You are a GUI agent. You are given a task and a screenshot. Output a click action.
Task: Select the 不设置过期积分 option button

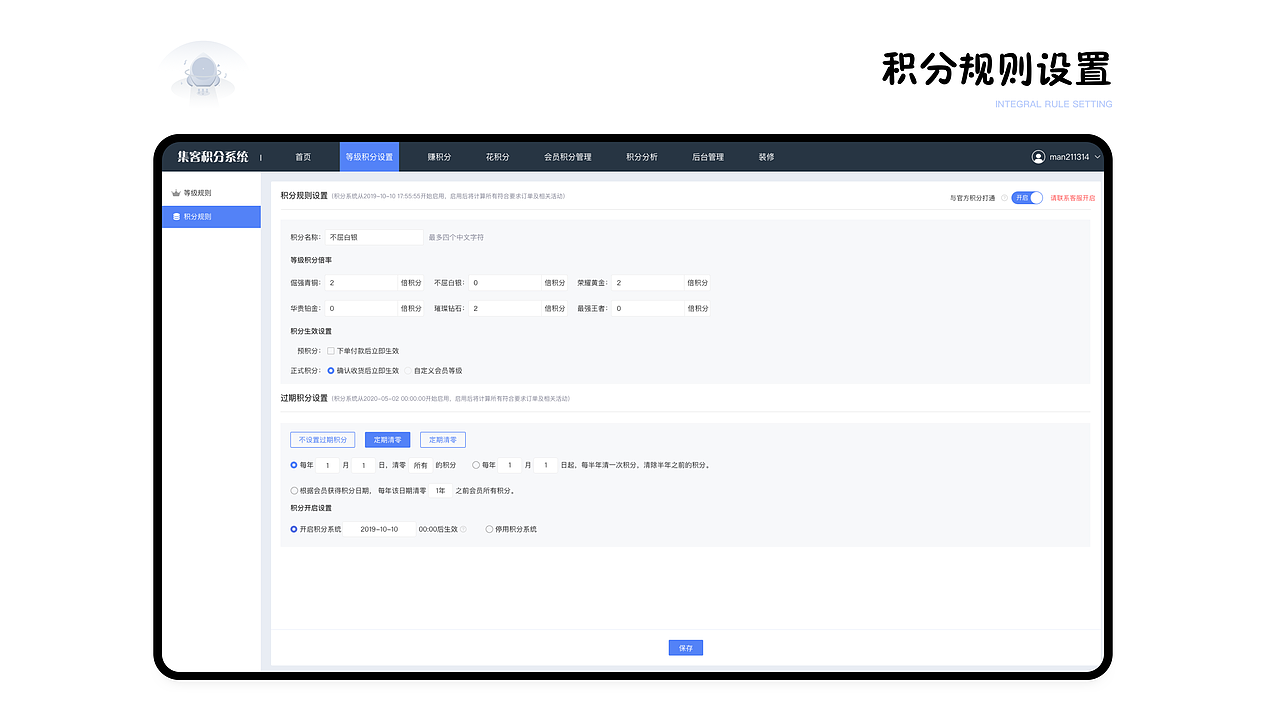(x=322, y=439)
